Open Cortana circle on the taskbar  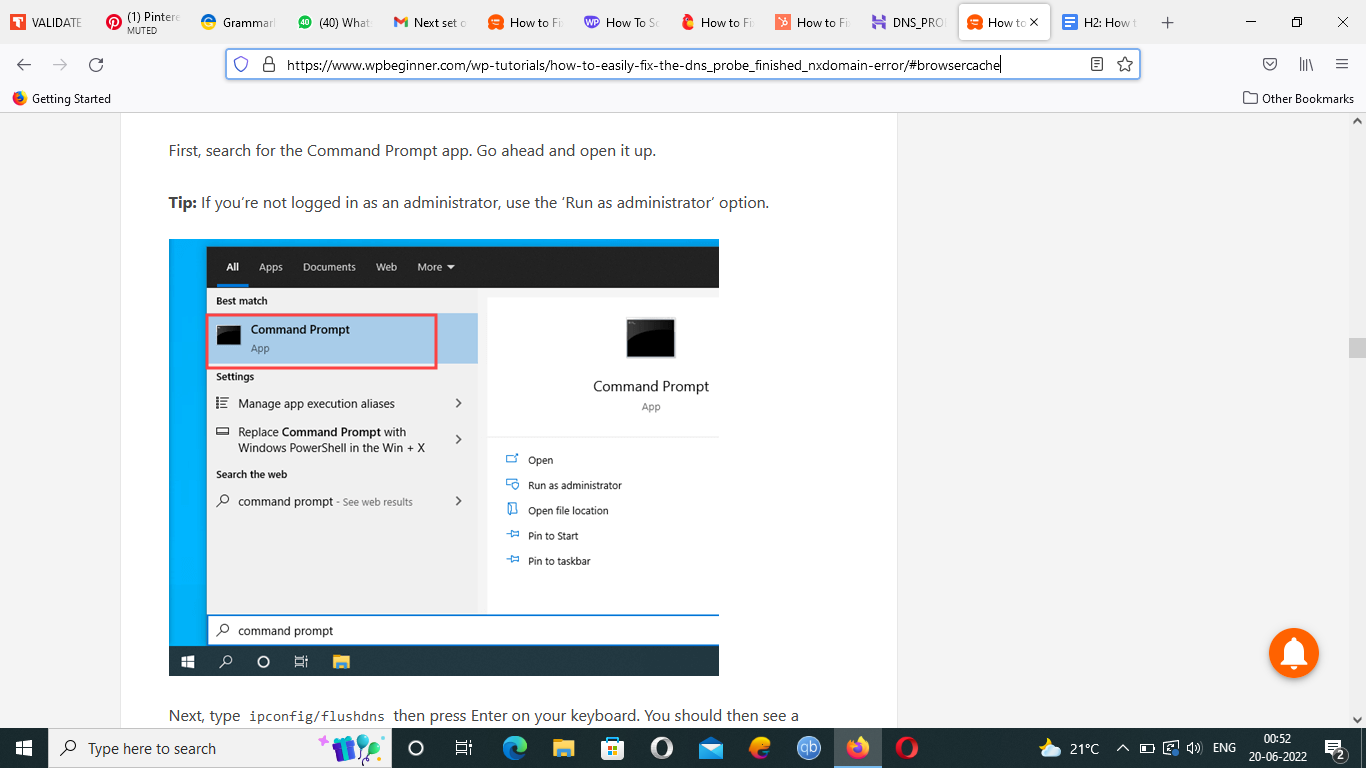tap(416, 748)
